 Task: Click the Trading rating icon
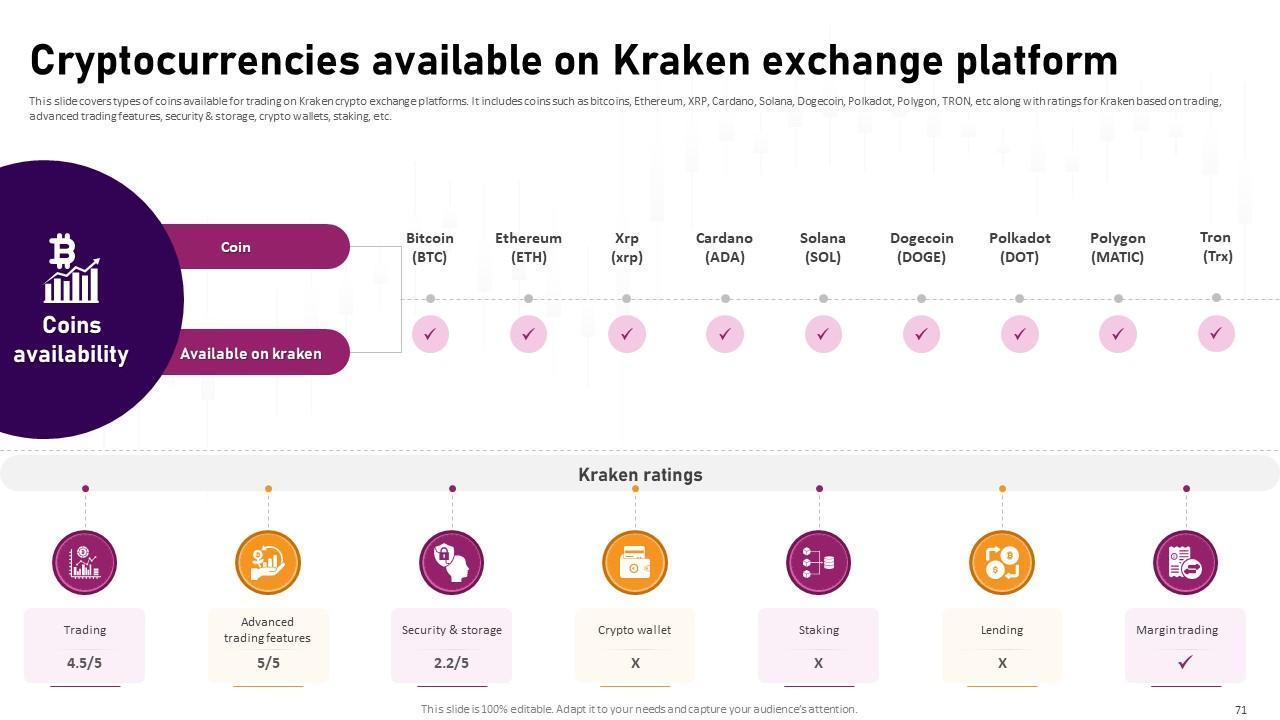pos(85,562)
